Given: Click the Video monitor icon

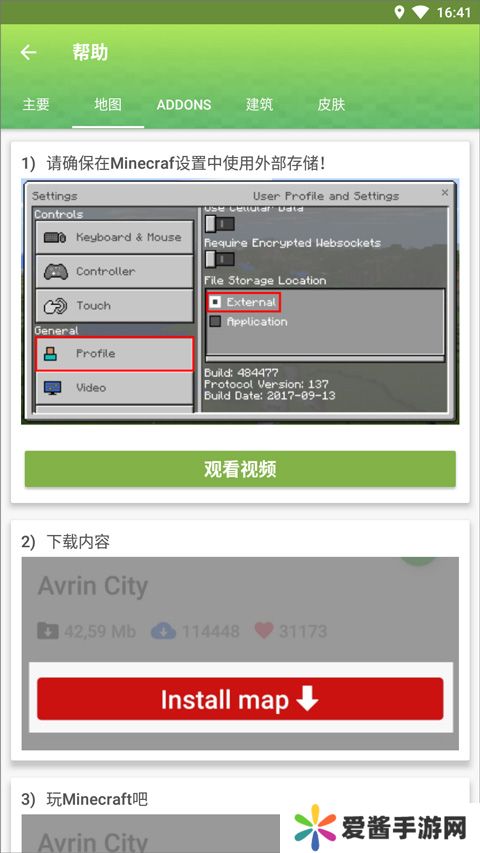Looking at the screenshot, I should [53, 388].
